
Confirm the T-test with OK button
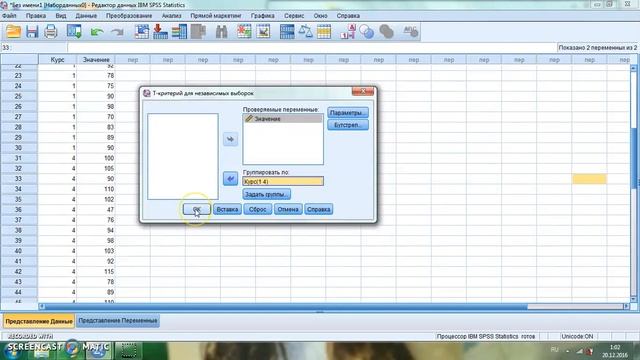click(197, 209)
